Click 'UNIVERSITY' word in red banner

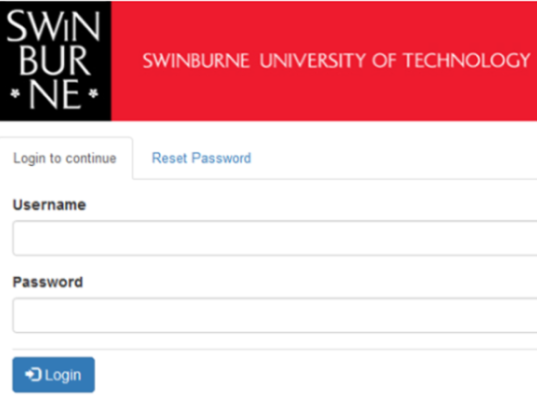(x=313, y=61)
